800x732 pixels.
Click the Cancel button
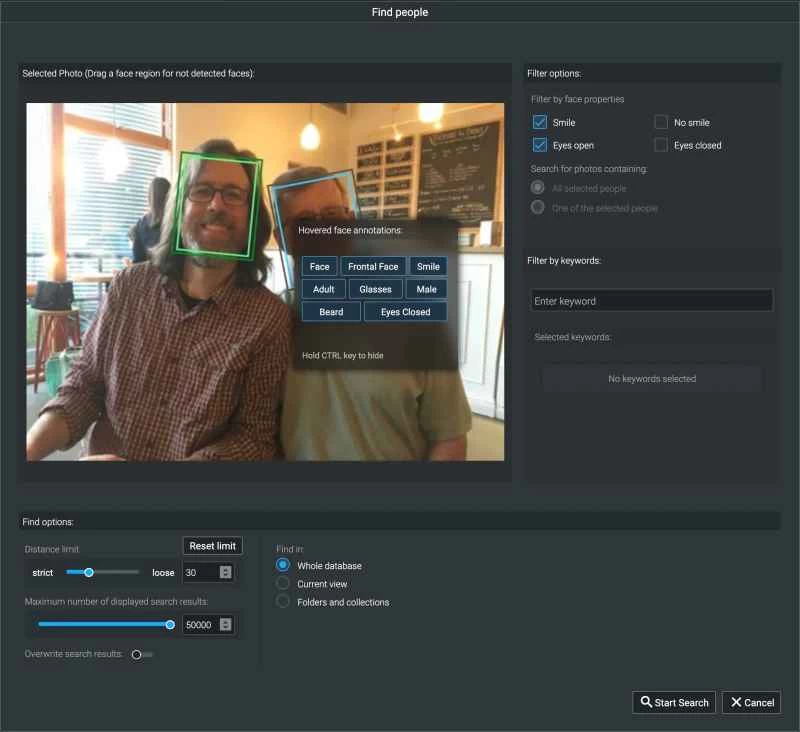click(x=751, y=702)
